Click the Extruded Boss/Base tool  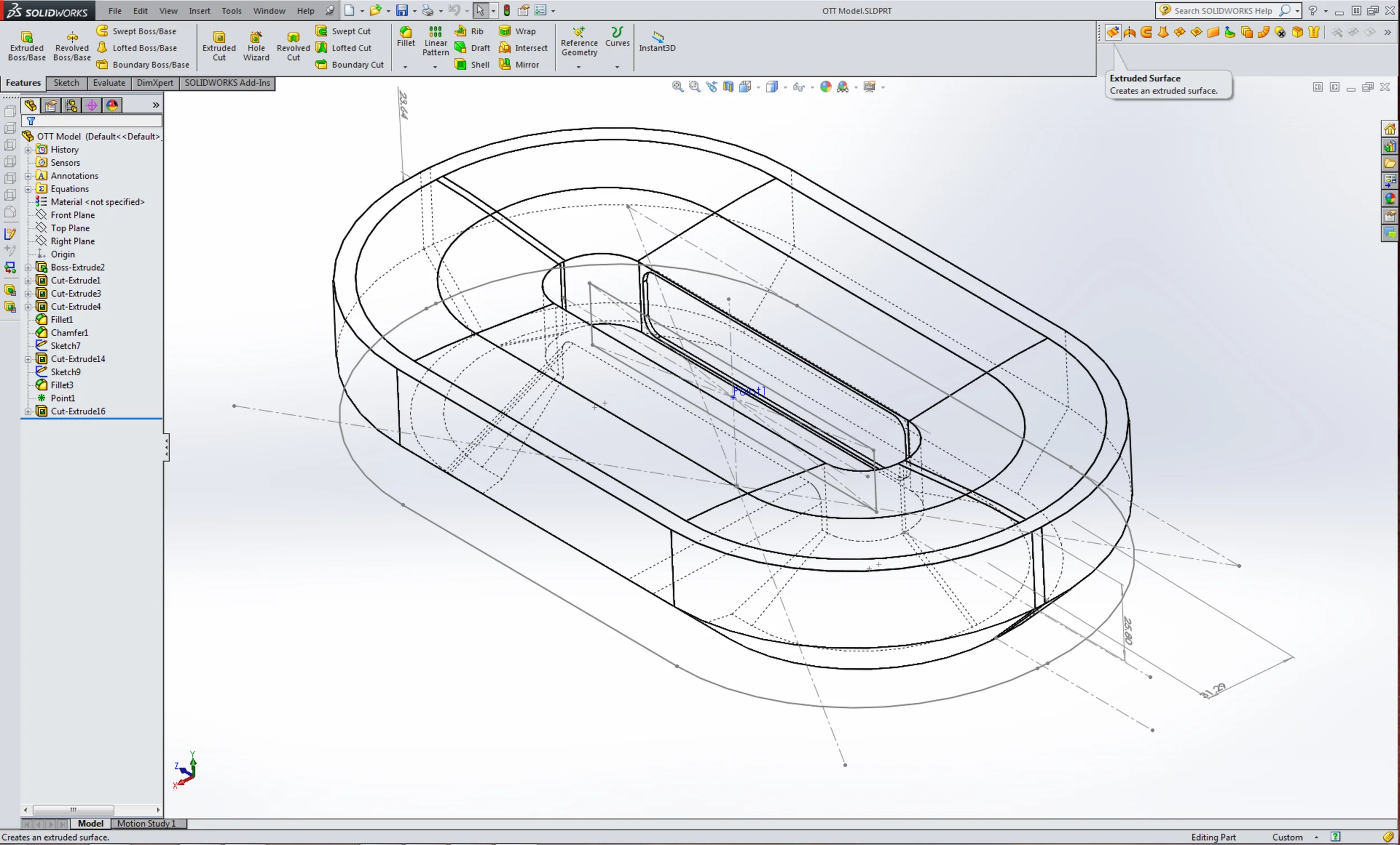(27, 45)
